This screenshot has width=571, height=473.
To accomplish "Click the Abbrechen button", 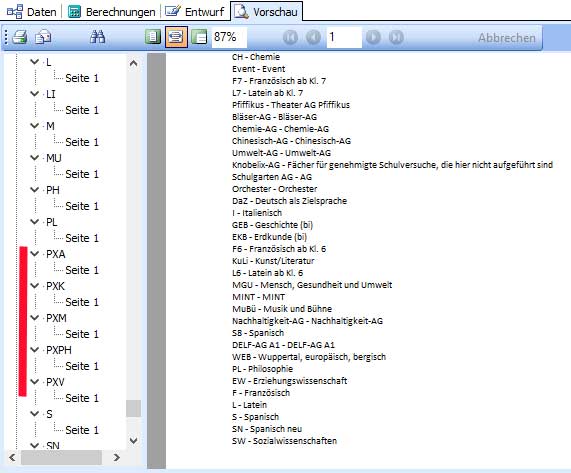I will click(507, 38).
